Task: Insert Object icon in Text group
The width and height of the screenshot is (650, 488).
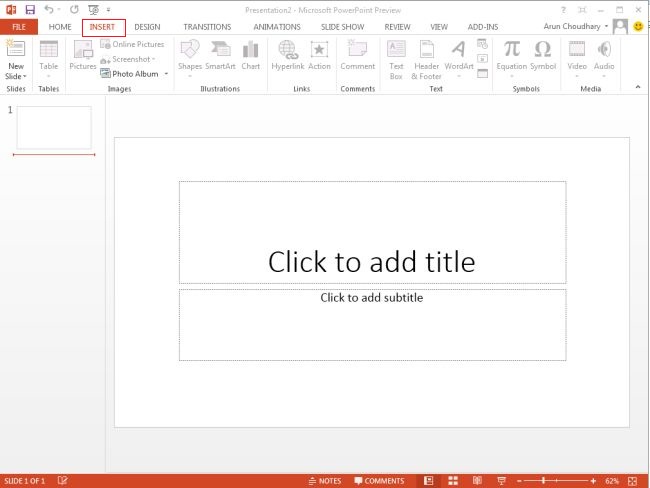Action: [482, 73]
